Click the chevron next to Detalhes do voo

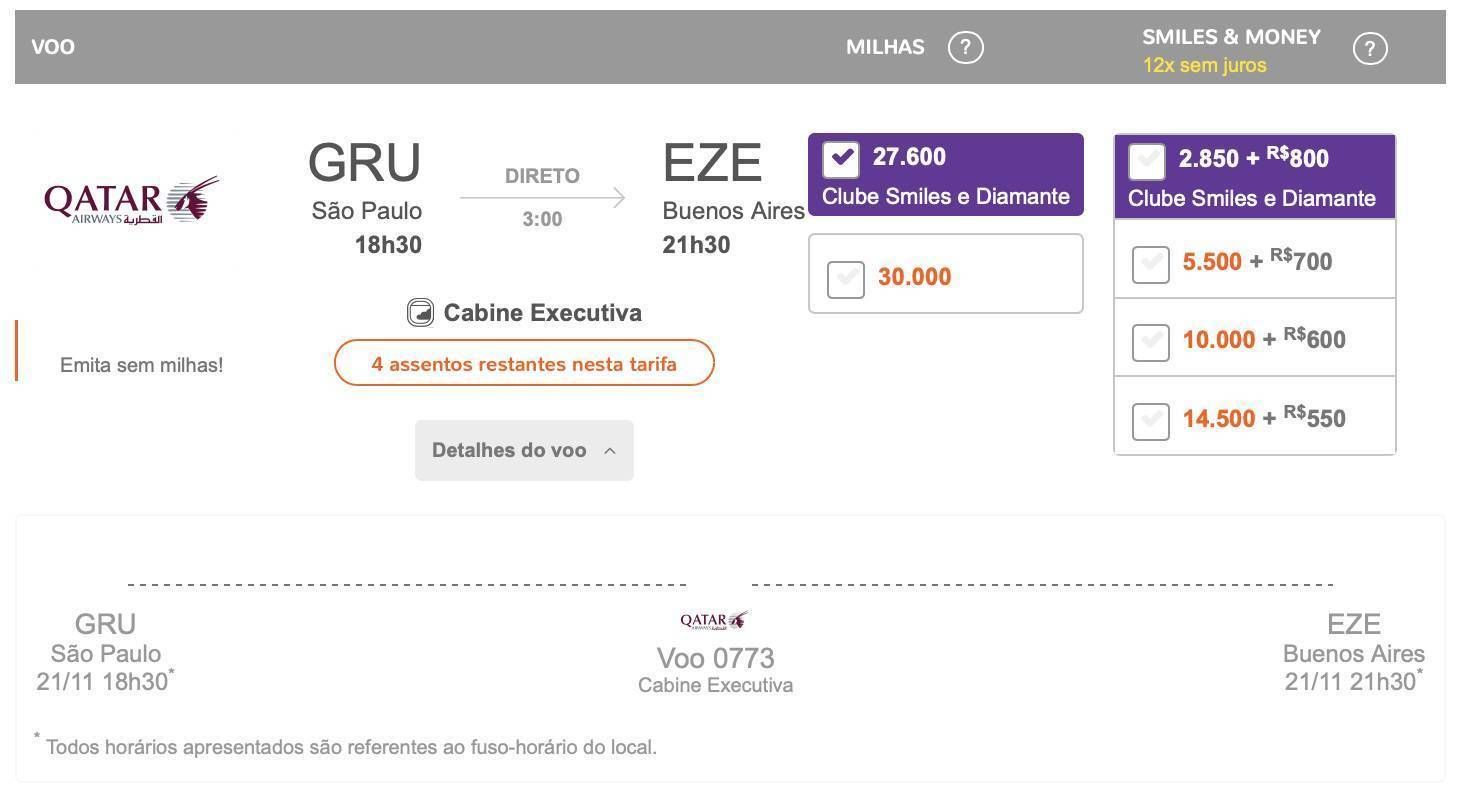point(610,451)
